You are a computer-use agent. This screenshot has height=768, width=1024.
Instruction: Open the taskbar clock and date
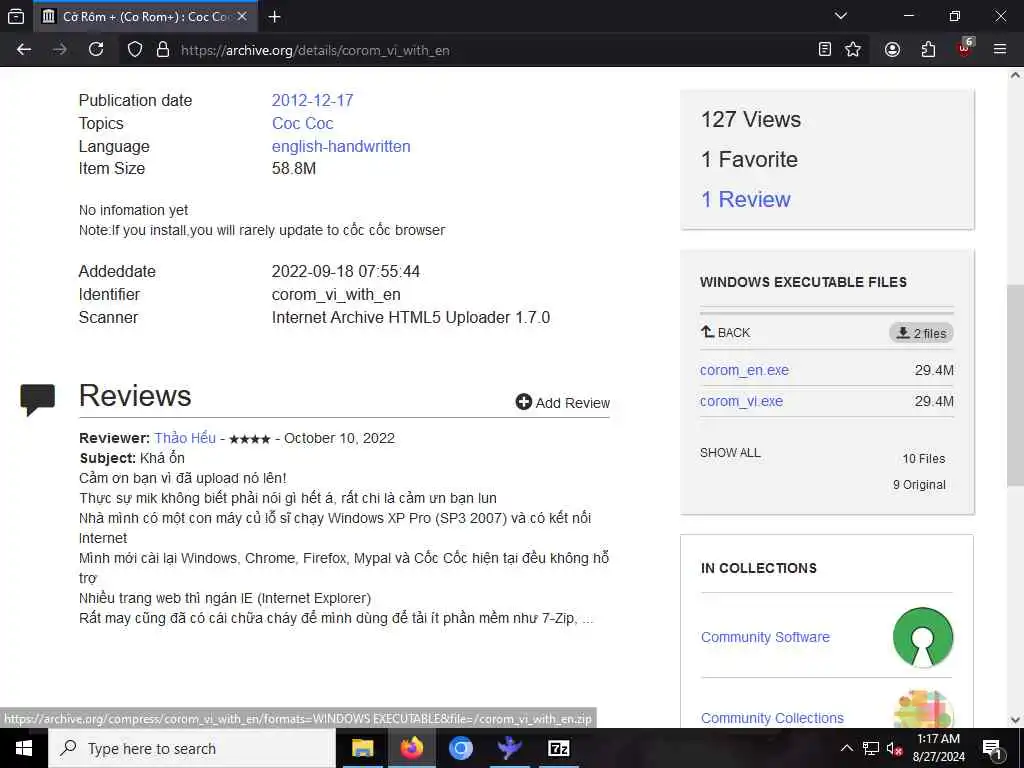938,748
